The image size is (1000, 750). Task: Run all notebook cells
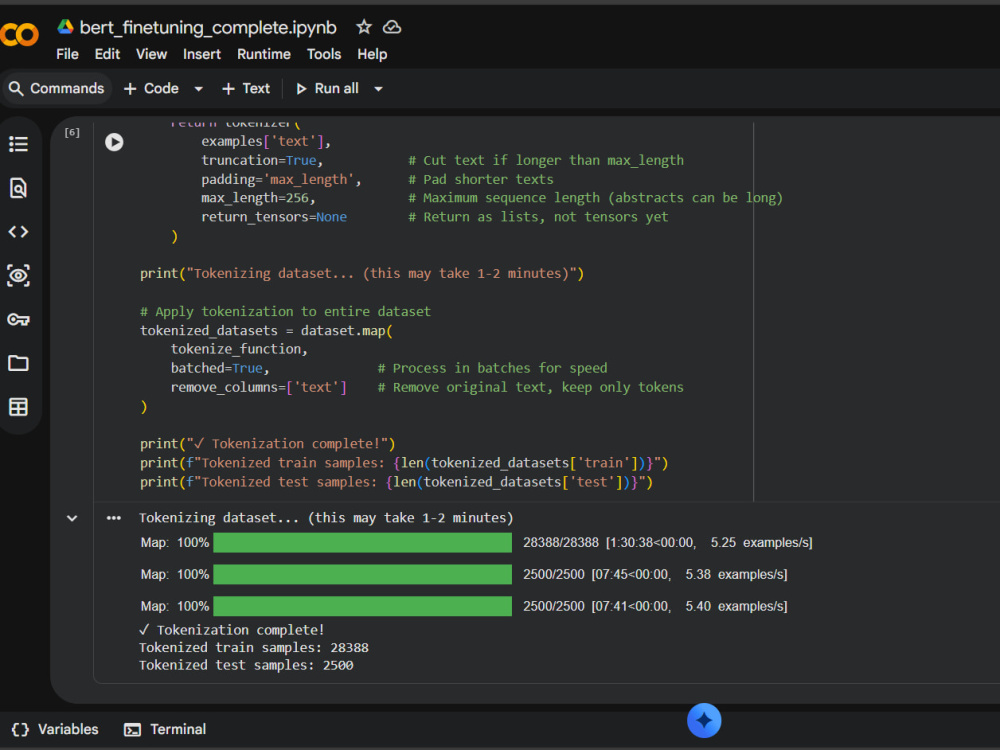click(x=327, y=89)
